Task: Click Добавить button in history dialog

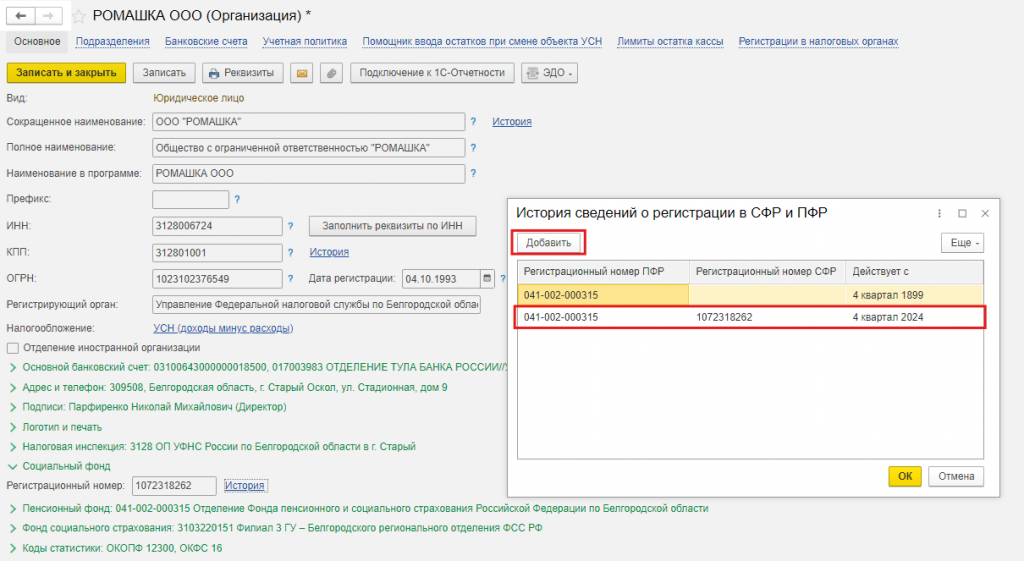Action: point(549,243)
